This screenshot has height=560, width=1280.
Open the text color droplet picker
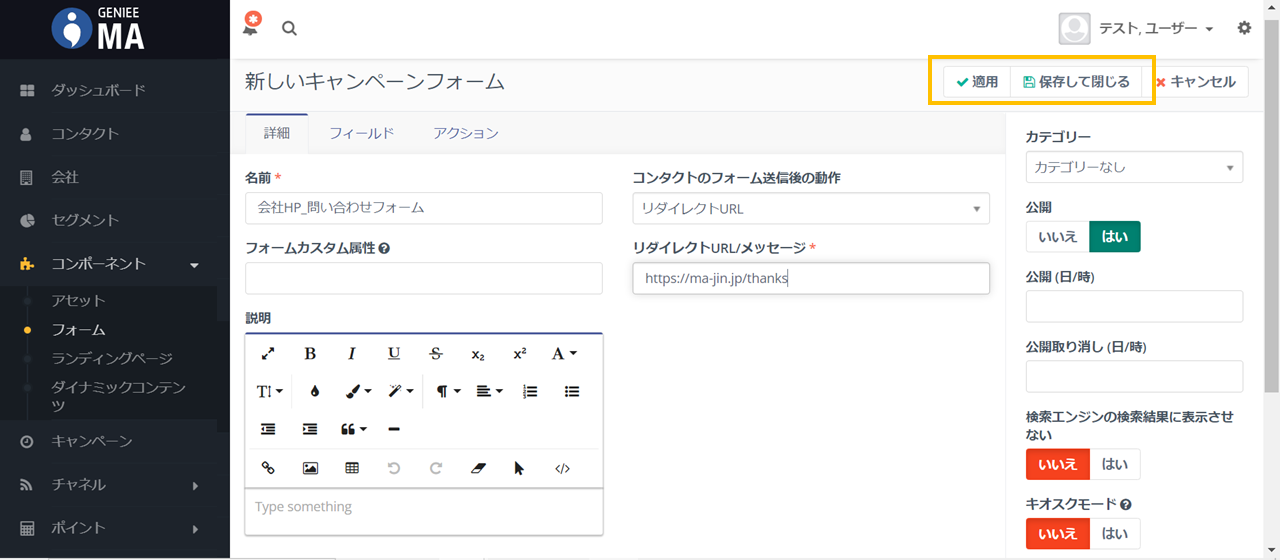click(314, 391)
